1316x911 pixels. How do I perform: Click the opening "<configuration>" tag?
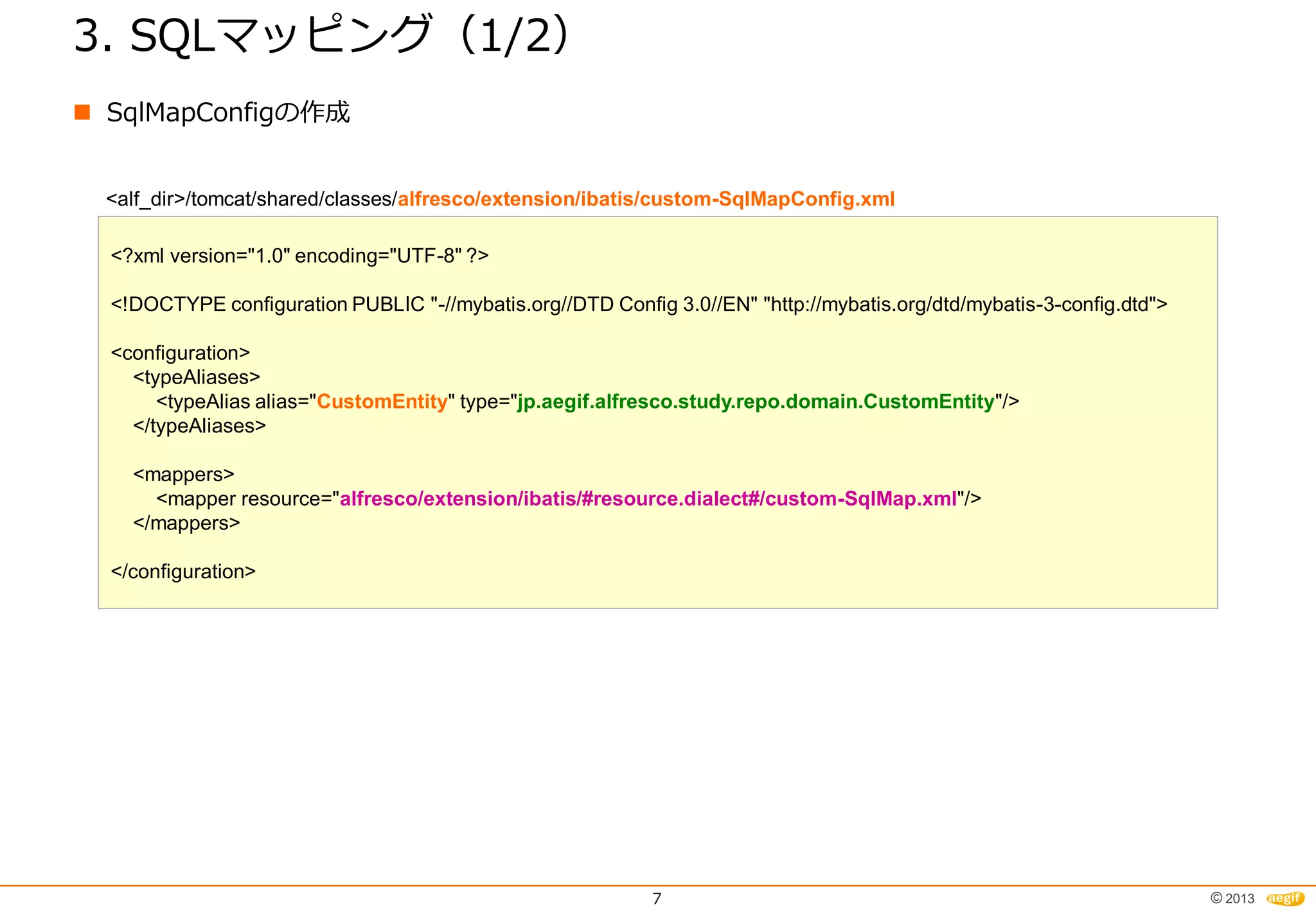click(x=181, y=353)
